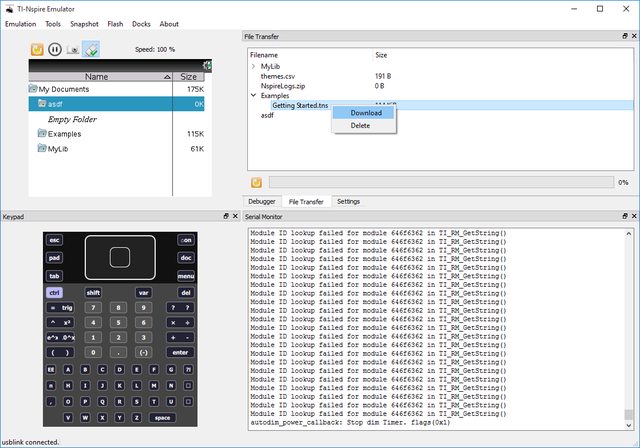Click the enter key on the keypad
640x448 pixels.
(180, 353)
